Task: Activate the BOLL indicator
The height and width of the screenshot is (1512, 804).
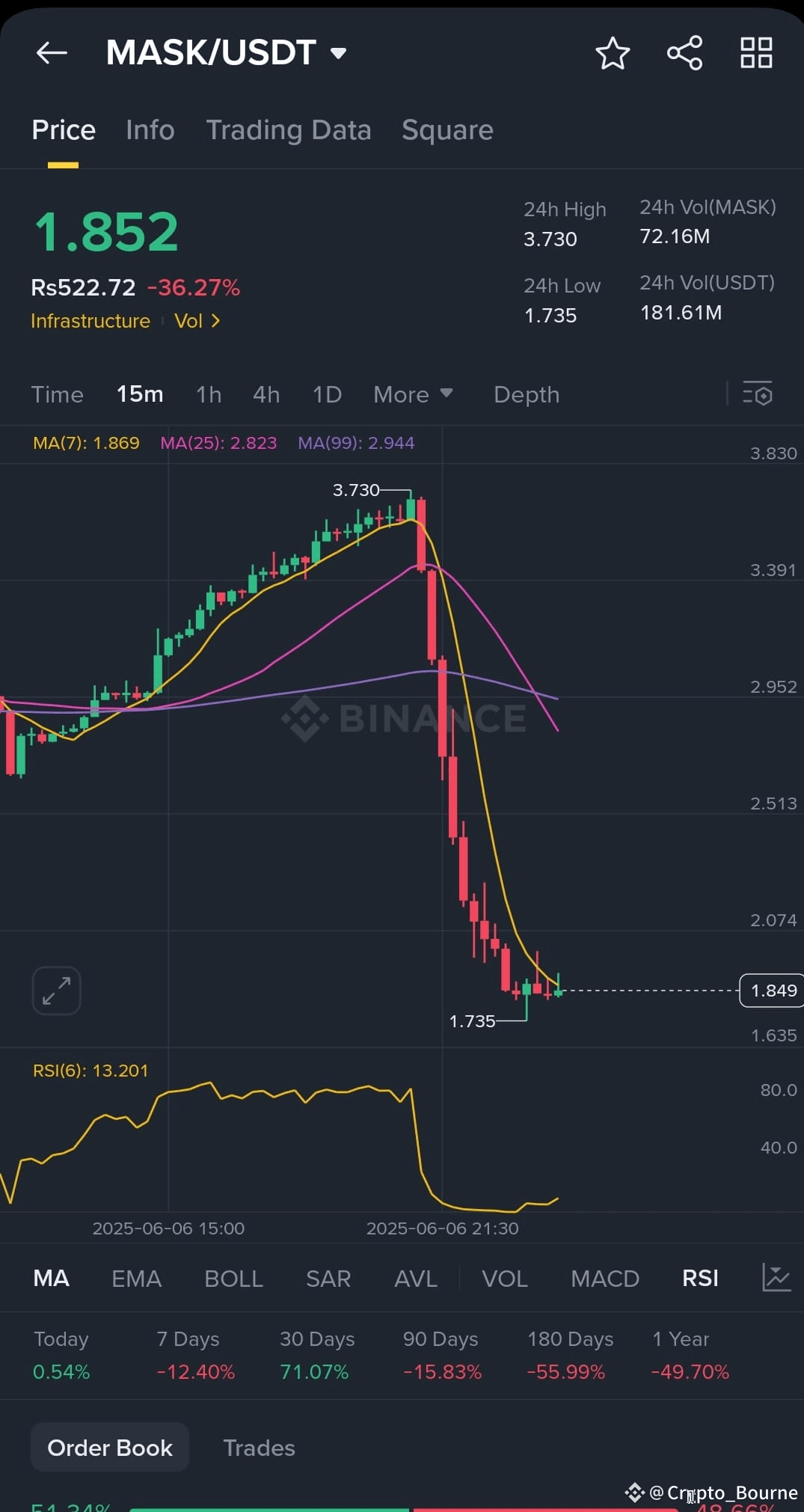Action: 233,1279
